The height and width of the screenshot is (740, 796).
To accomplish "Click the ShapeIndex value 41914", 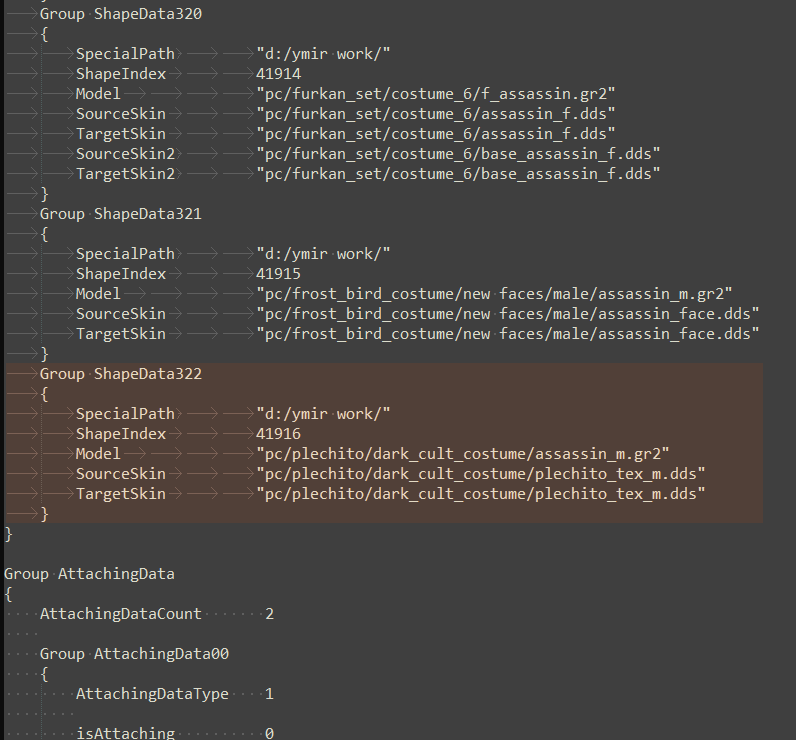I will (x=278, y=74).
